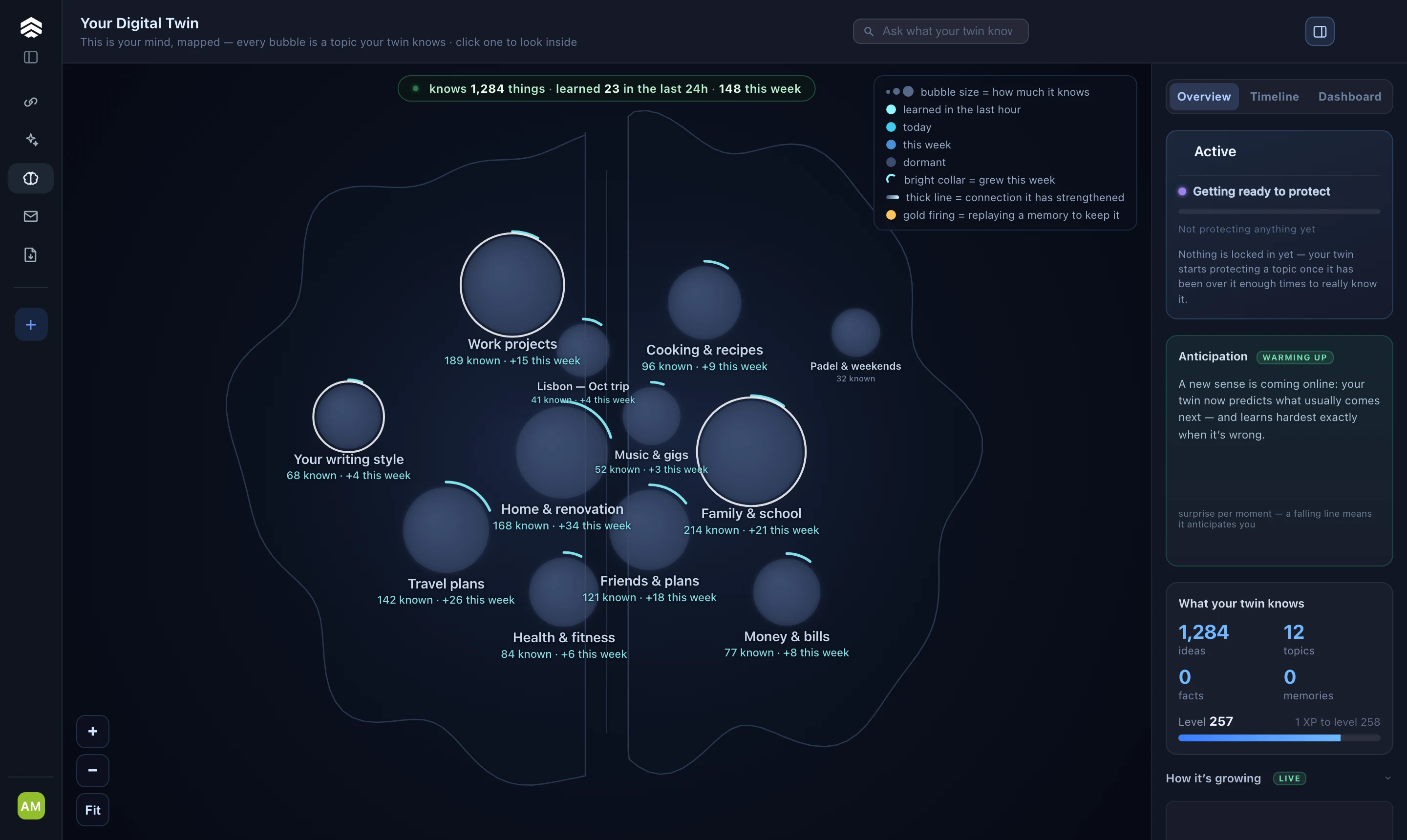Click the search magnifier icon
This screenshot has height=840, width=1407.
(868, 31)
